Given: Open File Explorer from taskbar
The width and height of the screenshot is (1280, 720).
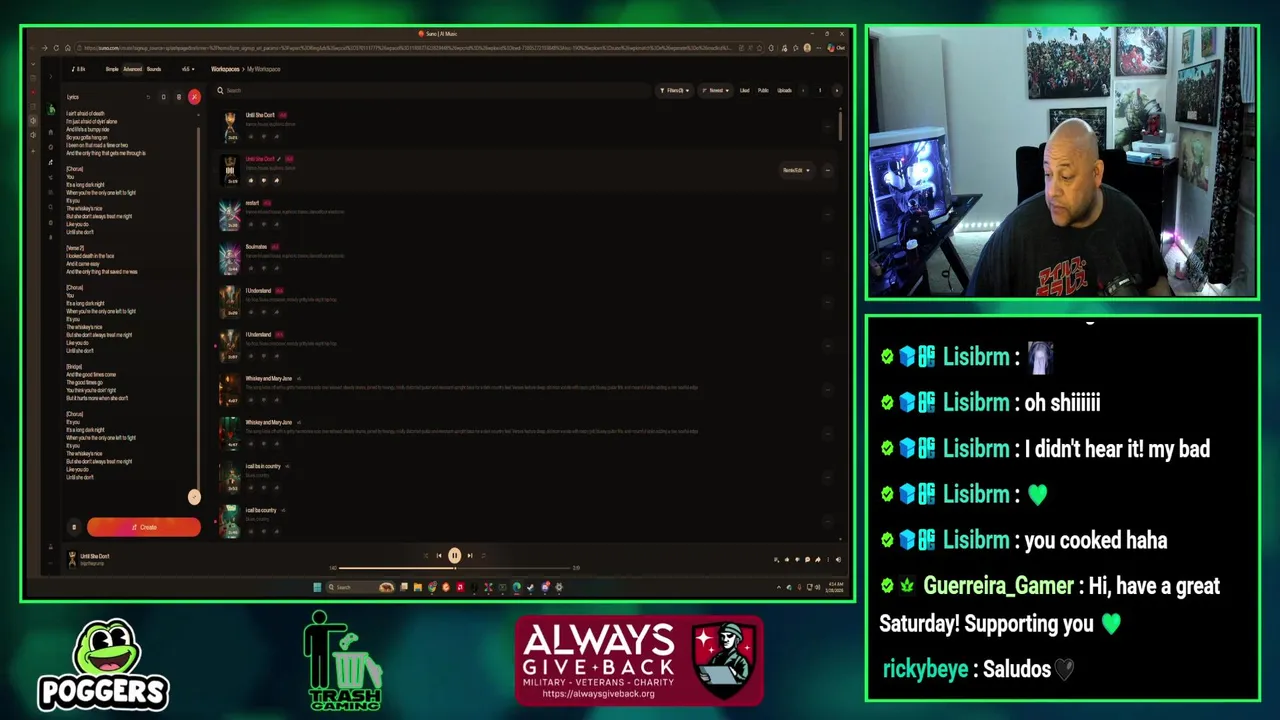Looking at the screenshot, I should click(x=417, y=587).
